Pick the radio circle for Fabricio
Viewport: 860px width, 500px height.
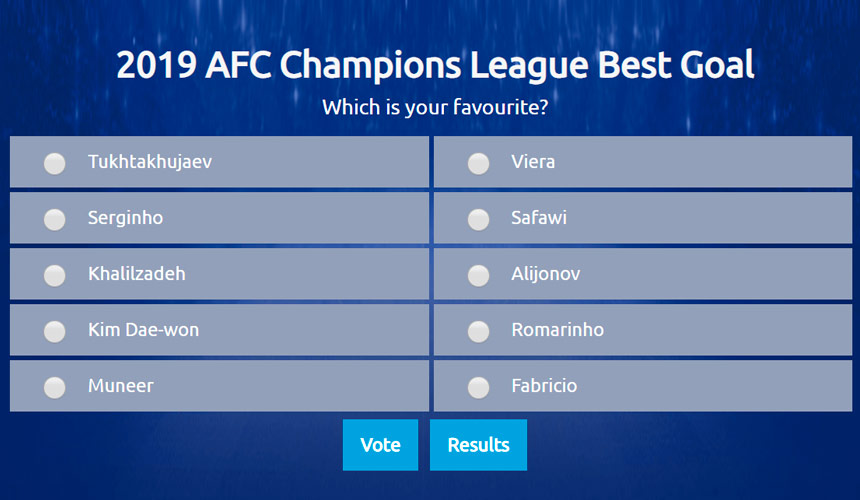tap(479, 387)
